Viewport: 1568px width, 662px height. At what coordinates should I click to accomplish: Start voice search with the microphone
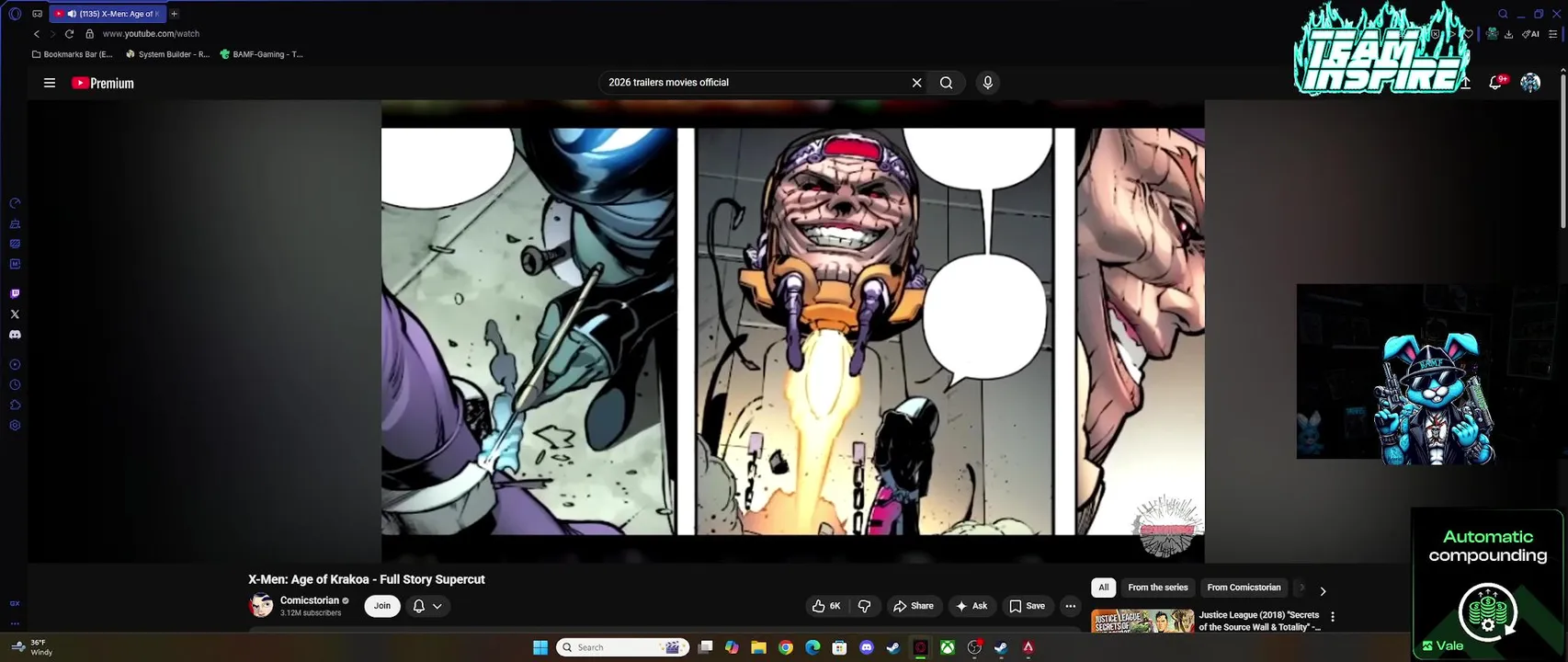point(987,83)
